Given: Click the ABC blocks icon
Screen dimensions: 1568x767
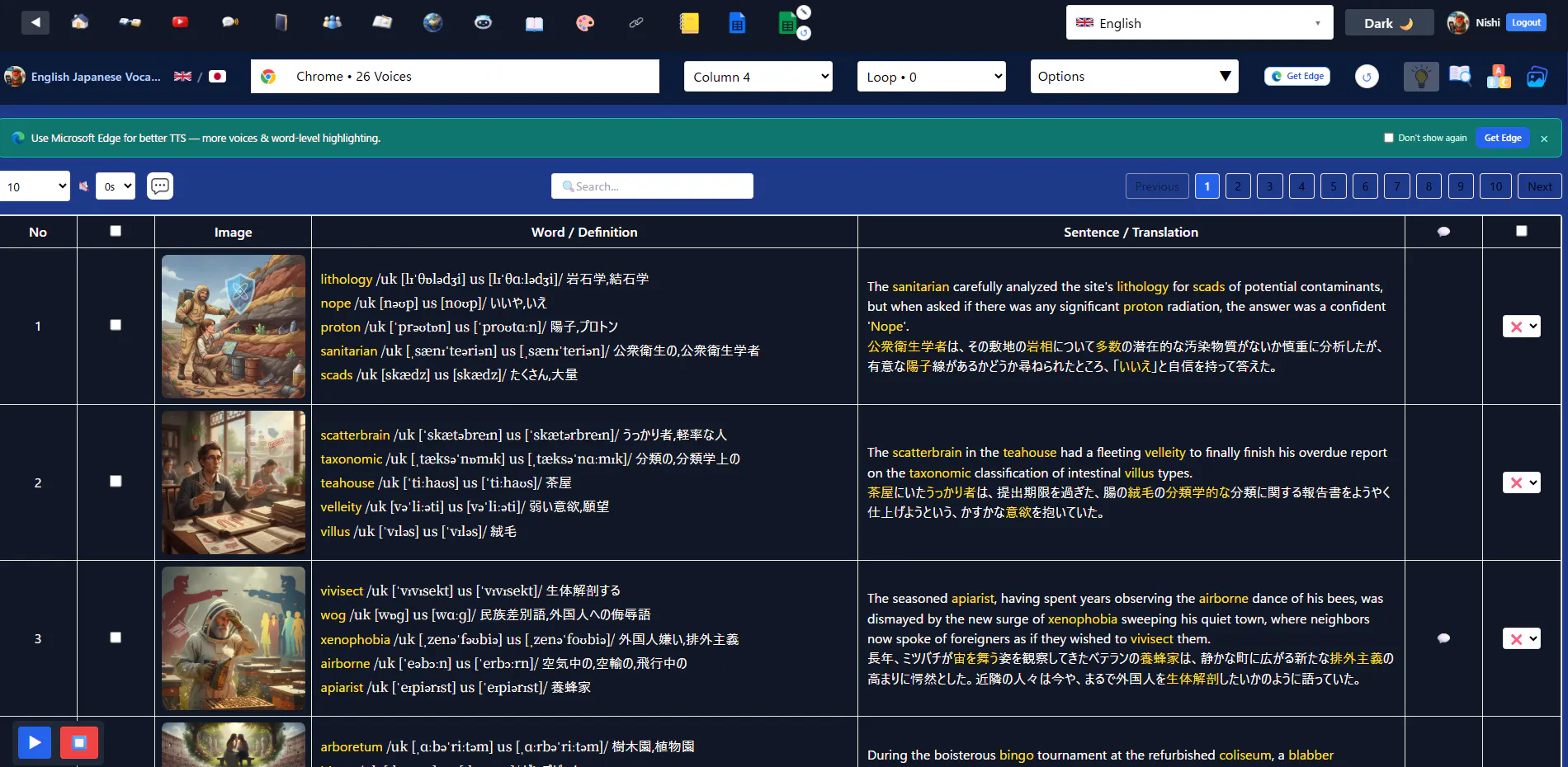Looking at the screenshot, I should [x=1498, y=77].
